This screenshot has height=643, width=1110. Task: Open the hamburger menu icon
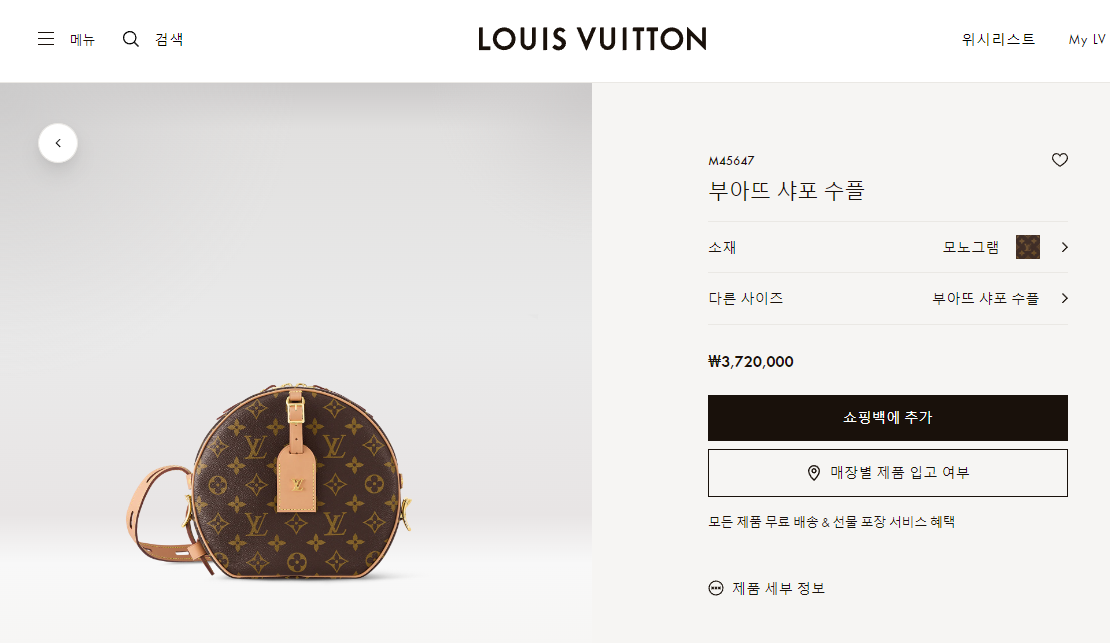[46, 39]
